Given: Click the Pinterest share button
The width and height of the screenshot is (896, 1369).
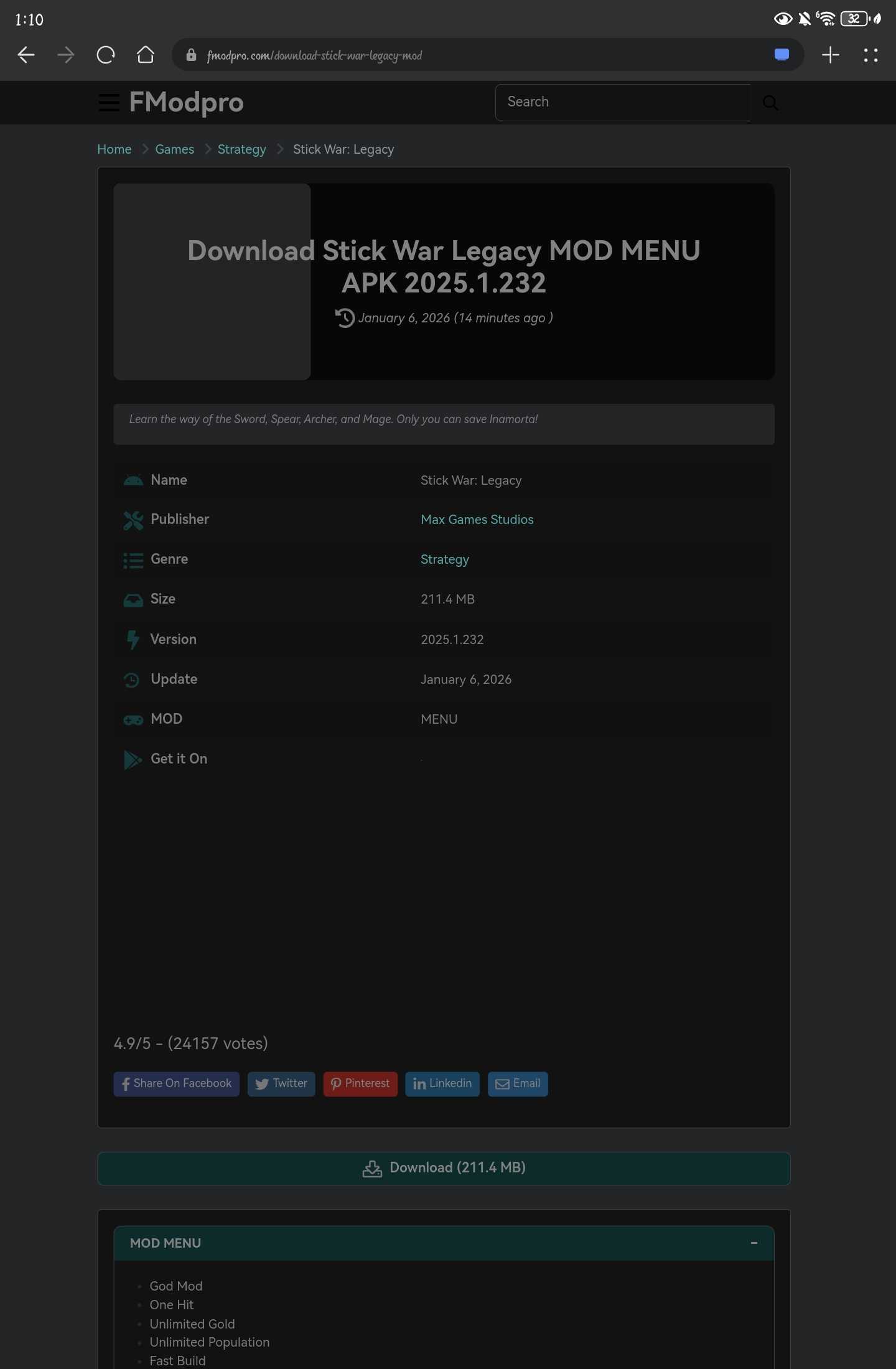Looking at the screenshot, I should tap(360, 1083).
